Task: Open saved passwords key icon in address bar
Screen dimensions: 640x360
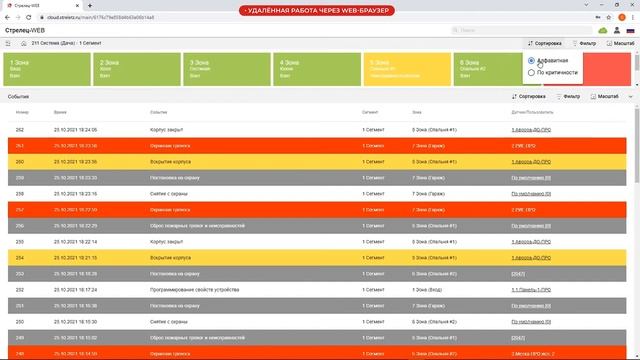Action: [598, 18]
